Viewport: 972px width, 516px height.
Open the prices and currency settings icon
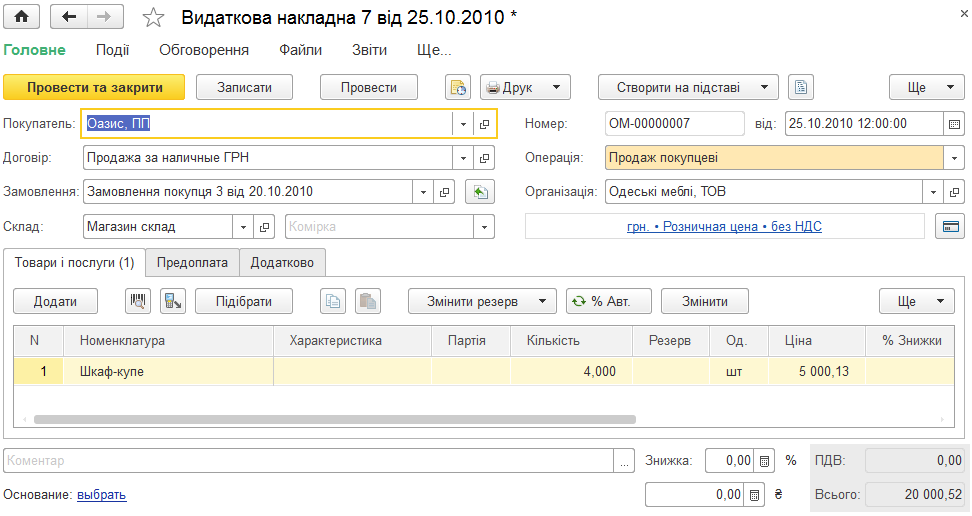tap(950, 226)
